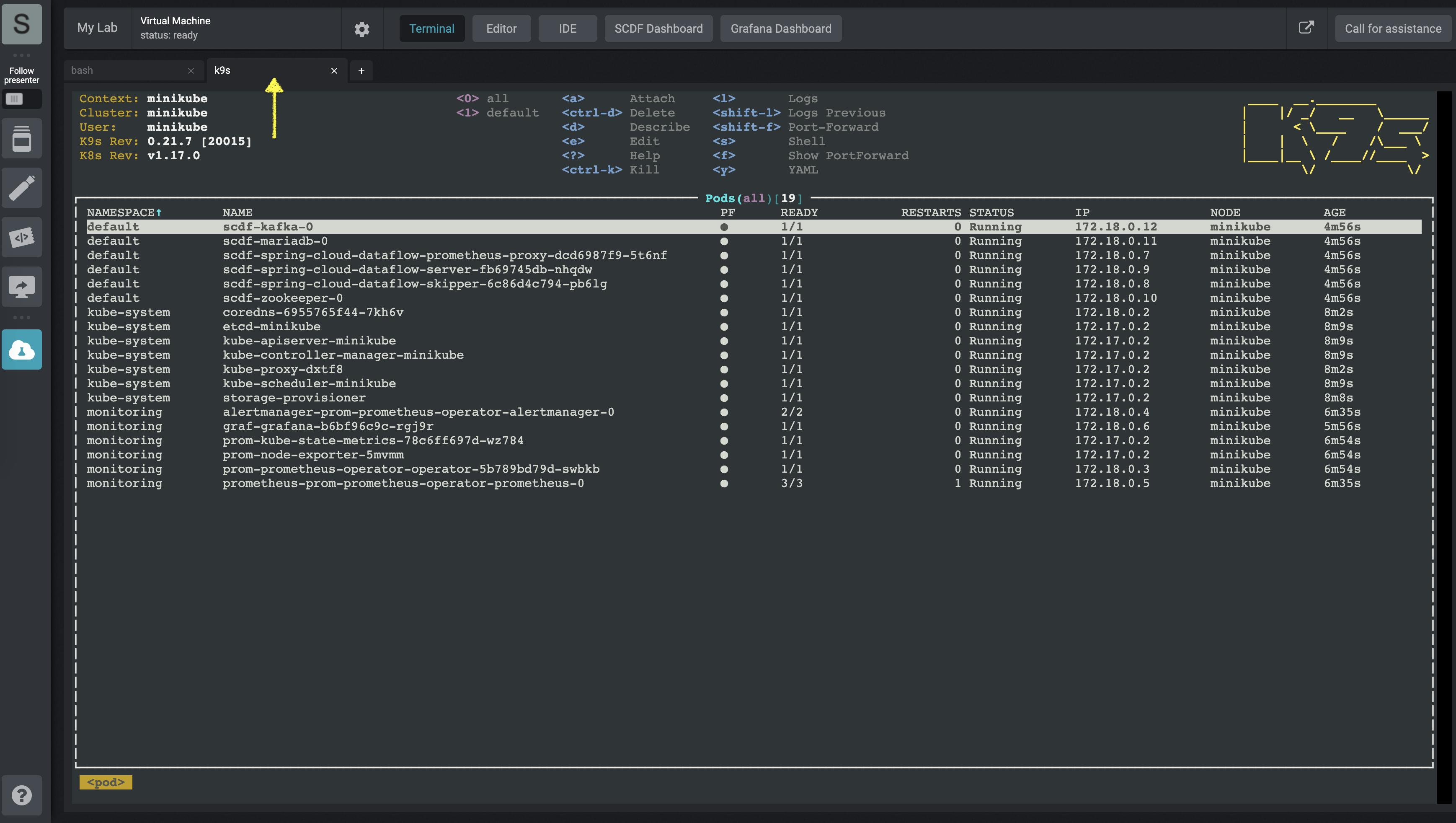
Task: Click the slides stack sidebar icon
Action: click(x=21, y=139)
